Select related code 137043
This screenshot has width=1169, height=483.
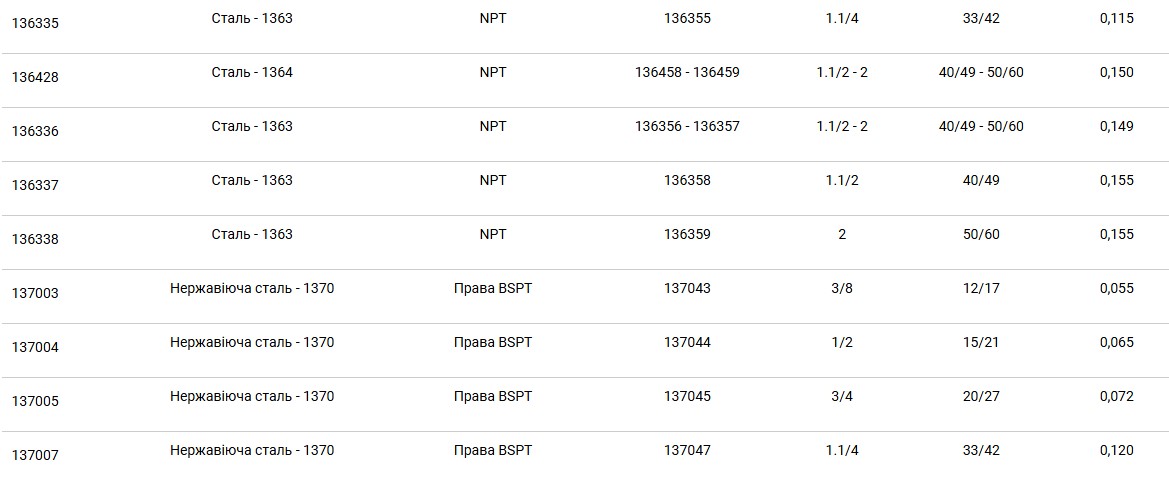point(687,288)
